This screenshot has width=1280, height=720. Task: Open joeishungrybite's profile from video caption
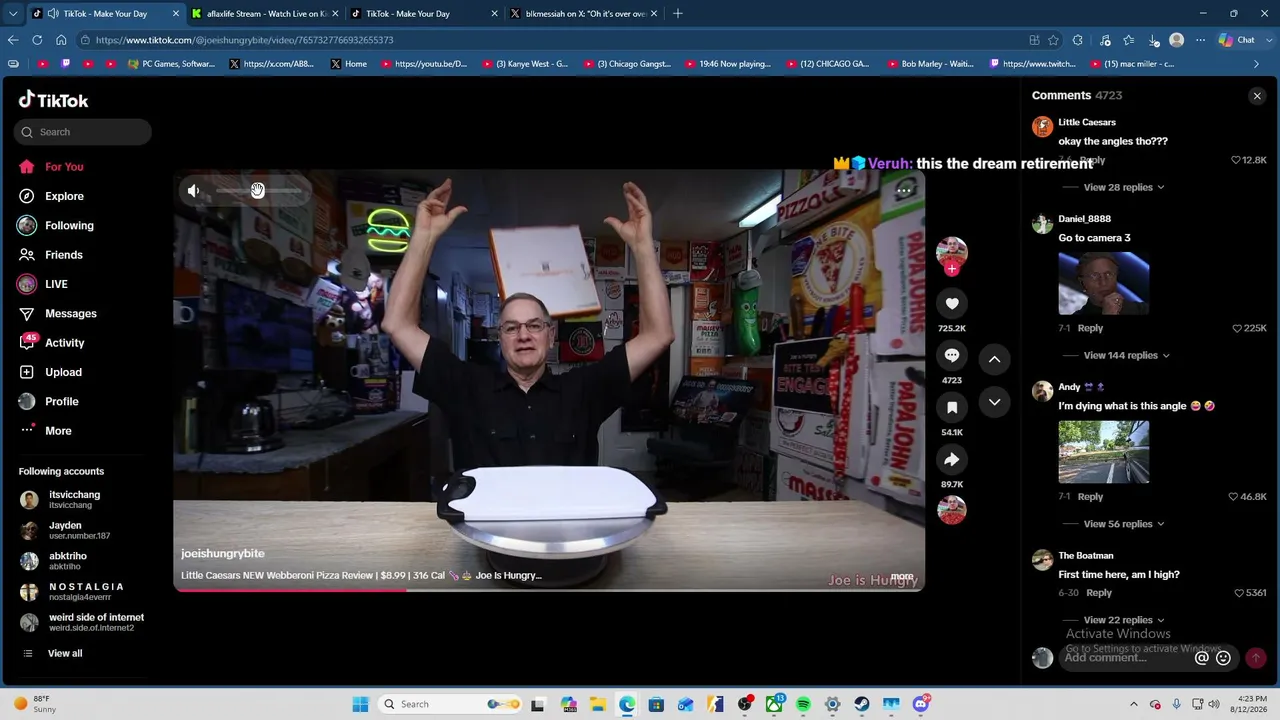pos(223,553)
